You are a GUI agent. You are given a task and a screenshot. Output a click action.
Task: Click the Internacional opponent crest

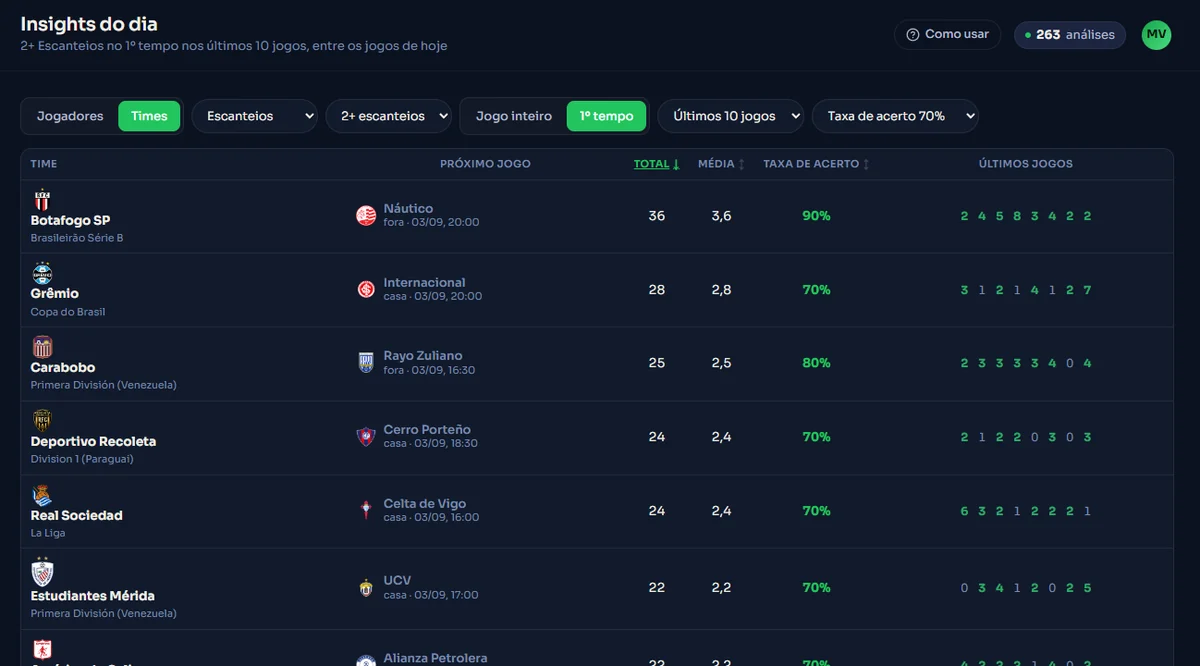[x=366, y=289]
